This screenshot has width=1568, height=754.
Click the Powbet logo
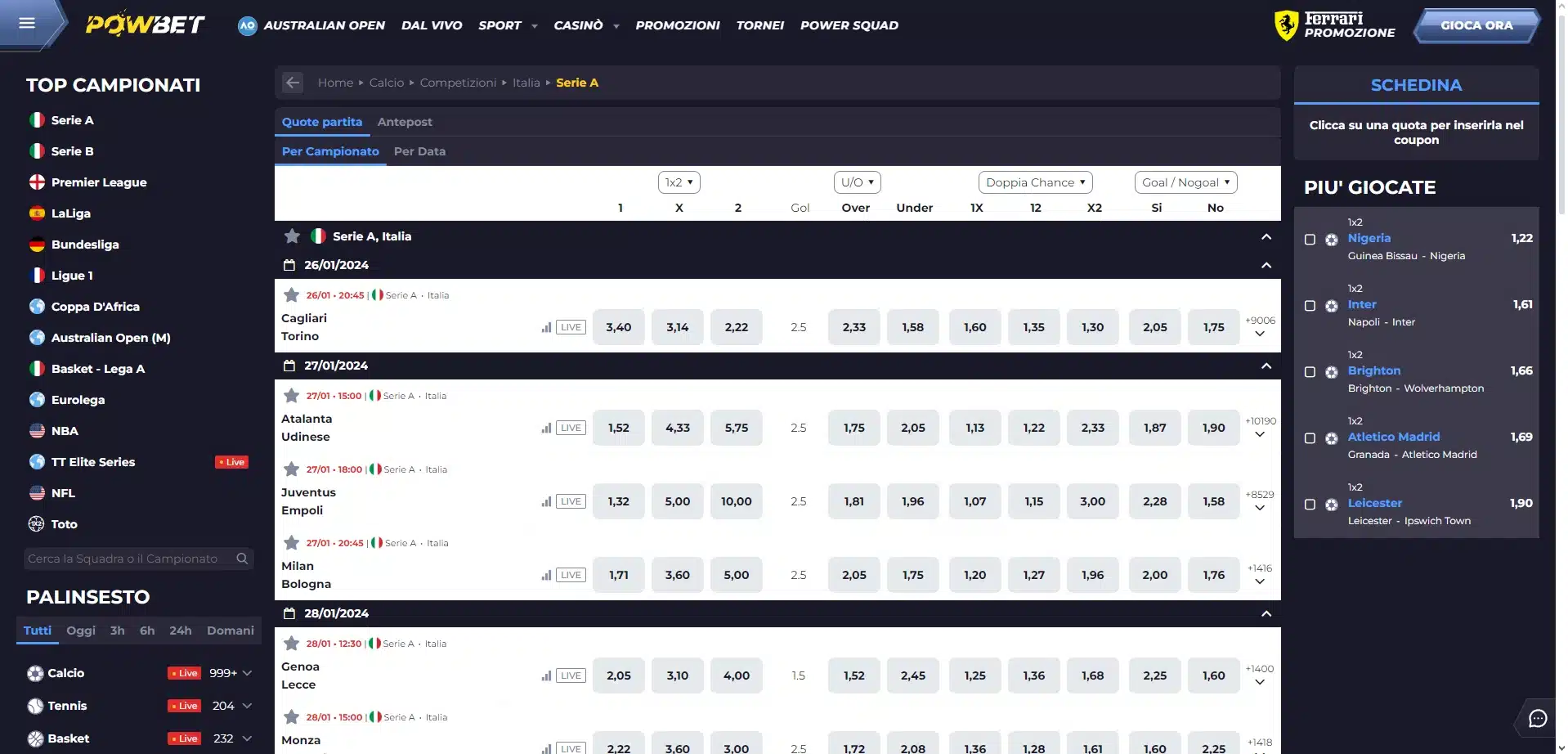(145, 24)
